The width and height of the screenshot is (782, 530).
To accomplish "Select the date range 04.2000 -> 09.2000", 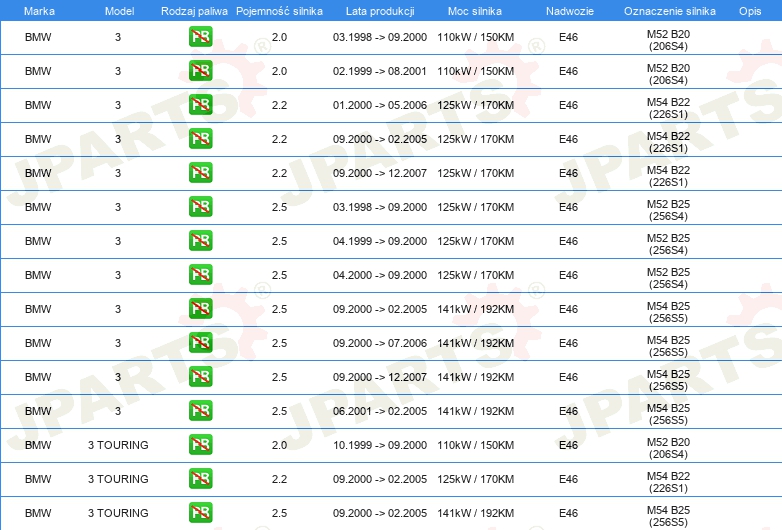I will coord(380,275).
